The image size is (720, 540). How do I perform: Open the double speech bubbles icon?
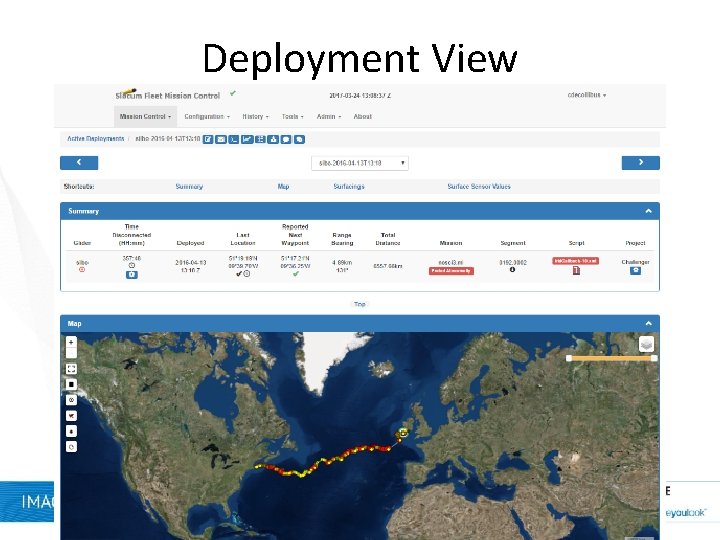(x=299, y=139)
